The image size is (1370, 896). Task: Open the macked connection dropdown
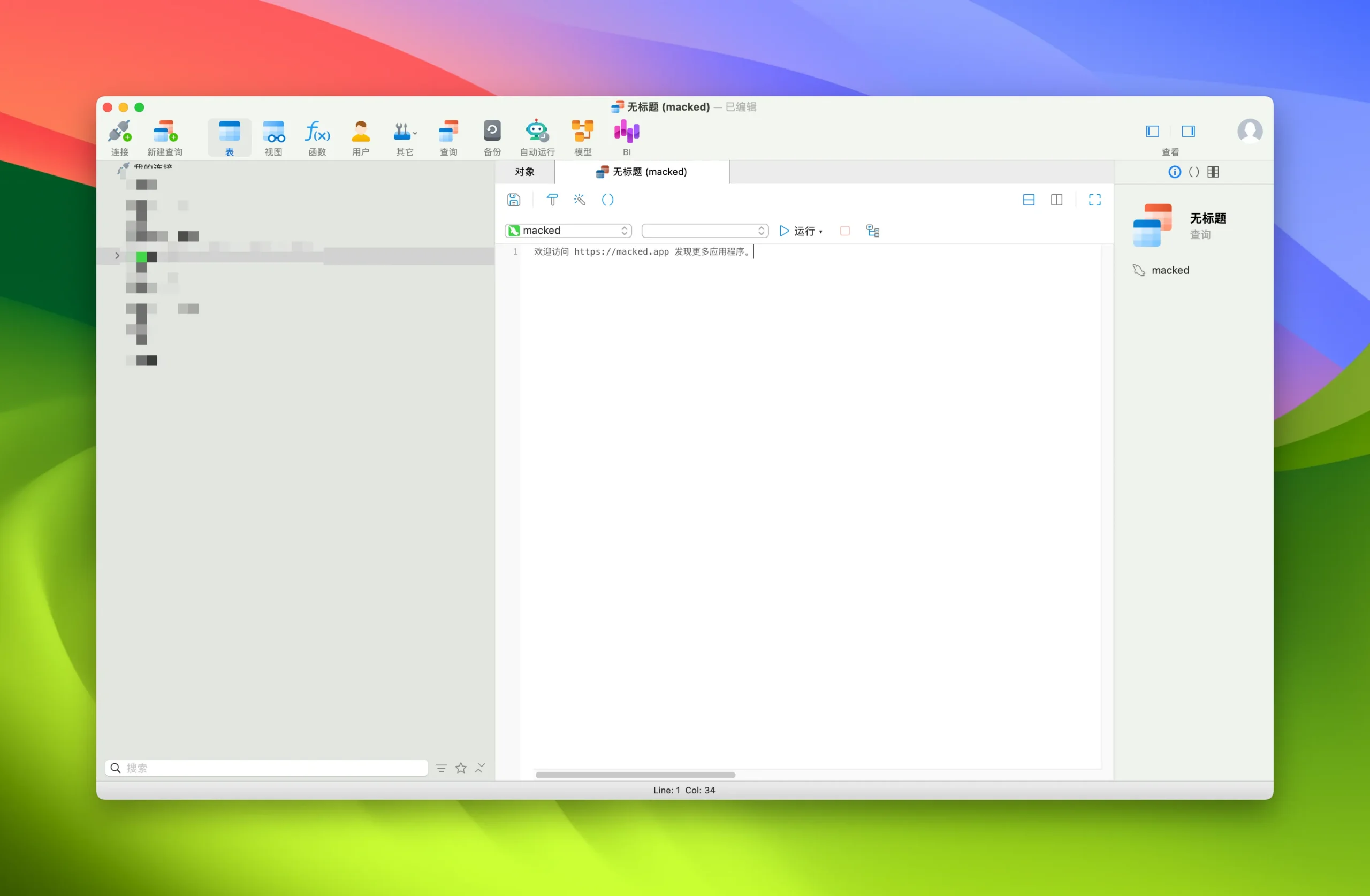623,230
